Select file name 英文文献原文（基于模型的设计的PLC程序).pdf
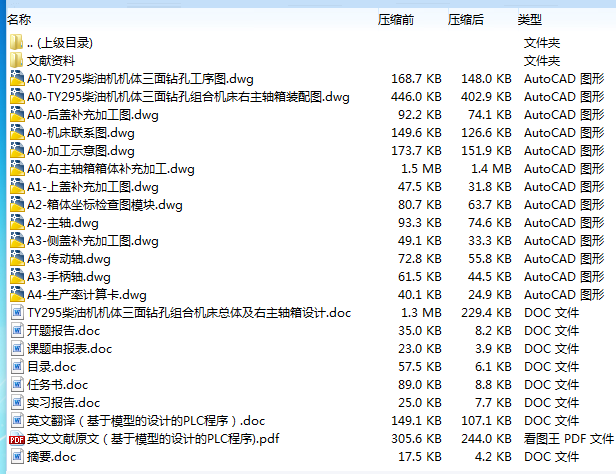This screenshot has width=616, height=474. tap(153, 439)
